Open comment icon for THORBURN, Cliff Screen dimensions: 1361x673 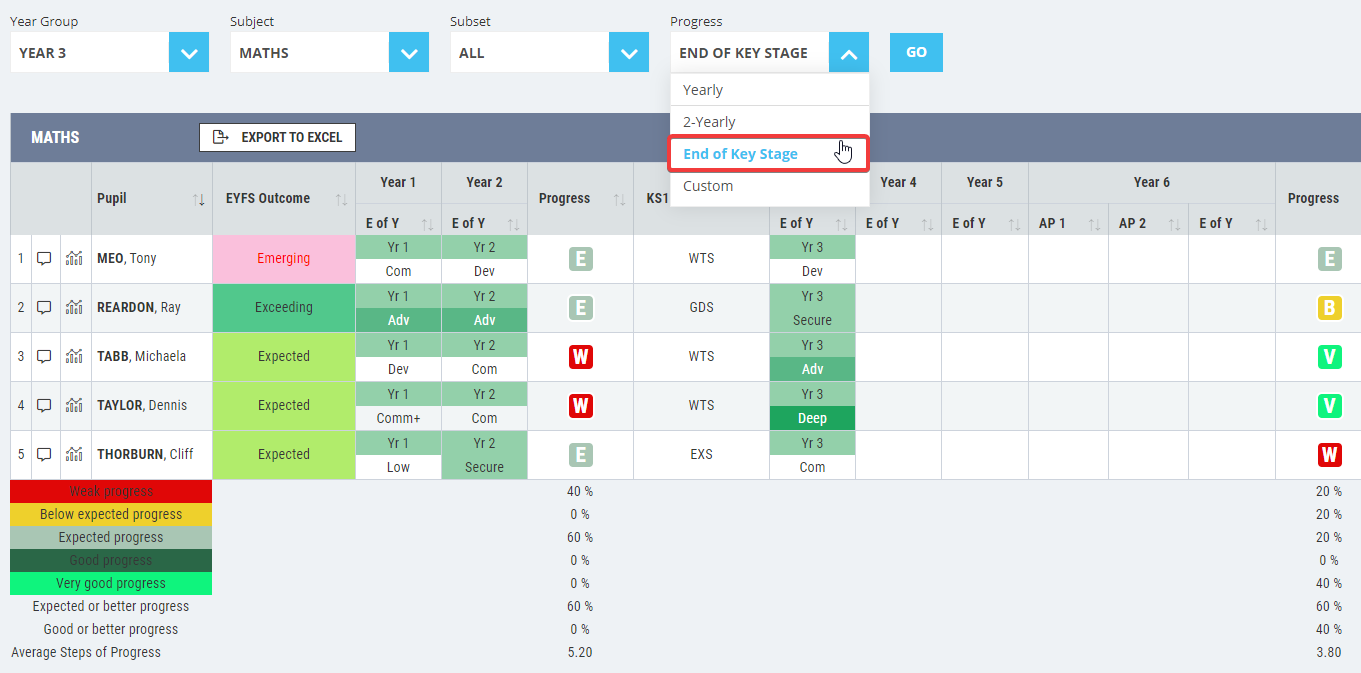[44, 455]
